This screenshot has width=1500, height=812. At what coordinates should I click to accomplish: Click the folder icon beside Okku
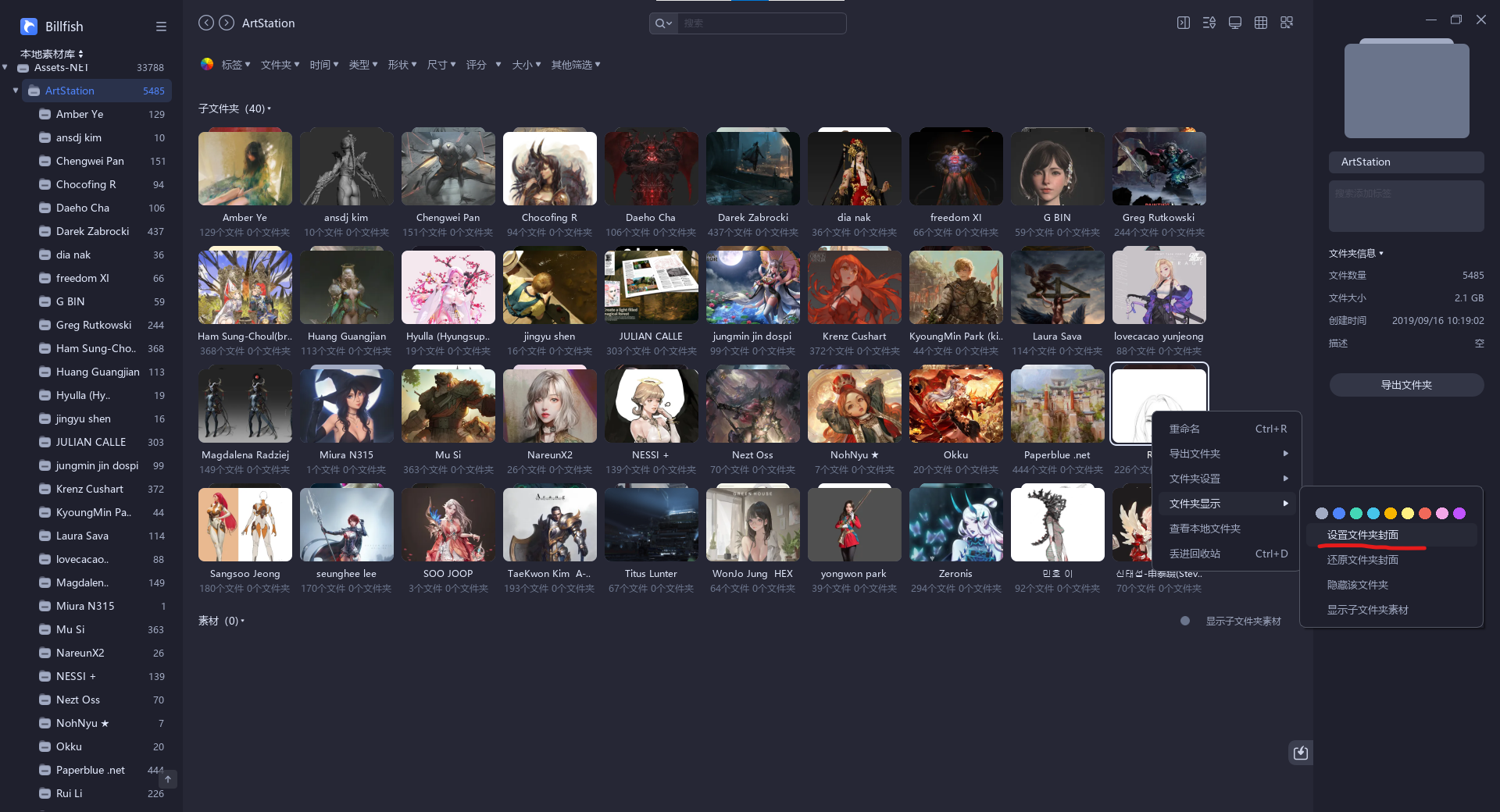click(45, 746)
